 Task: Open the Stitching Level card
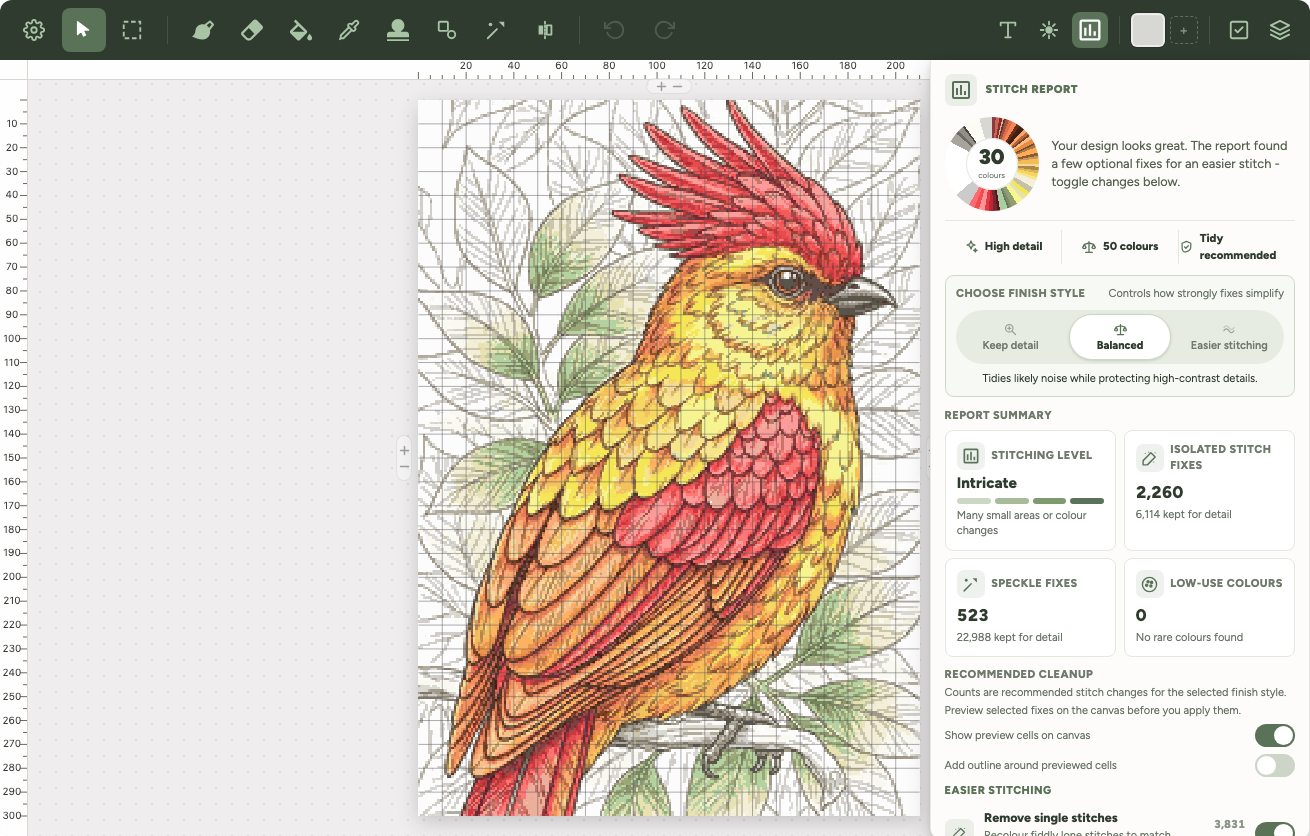click(1030, 491)
